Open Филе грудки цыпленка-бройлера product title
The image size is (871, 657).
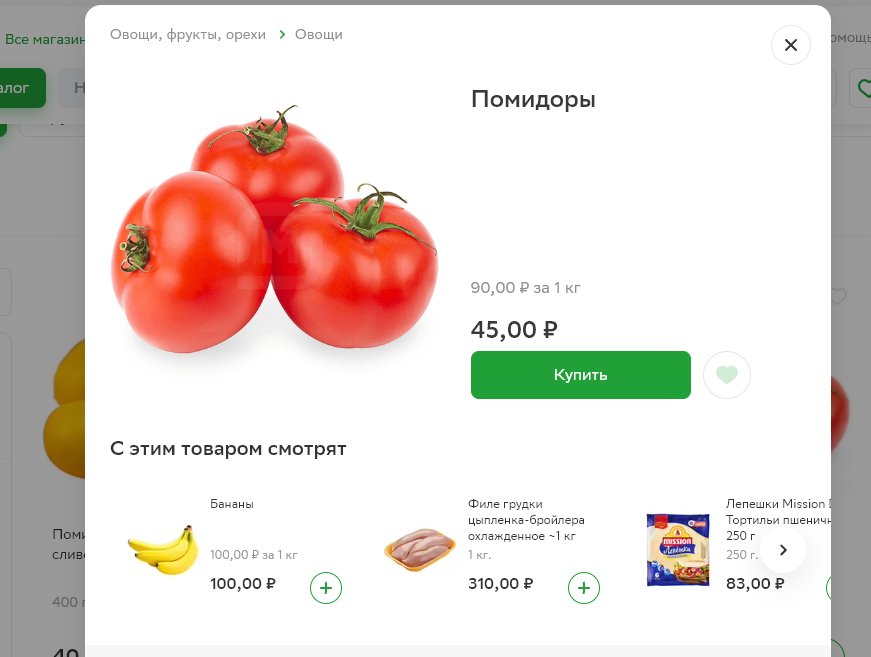pyautogui.click(x=526, y=520)
